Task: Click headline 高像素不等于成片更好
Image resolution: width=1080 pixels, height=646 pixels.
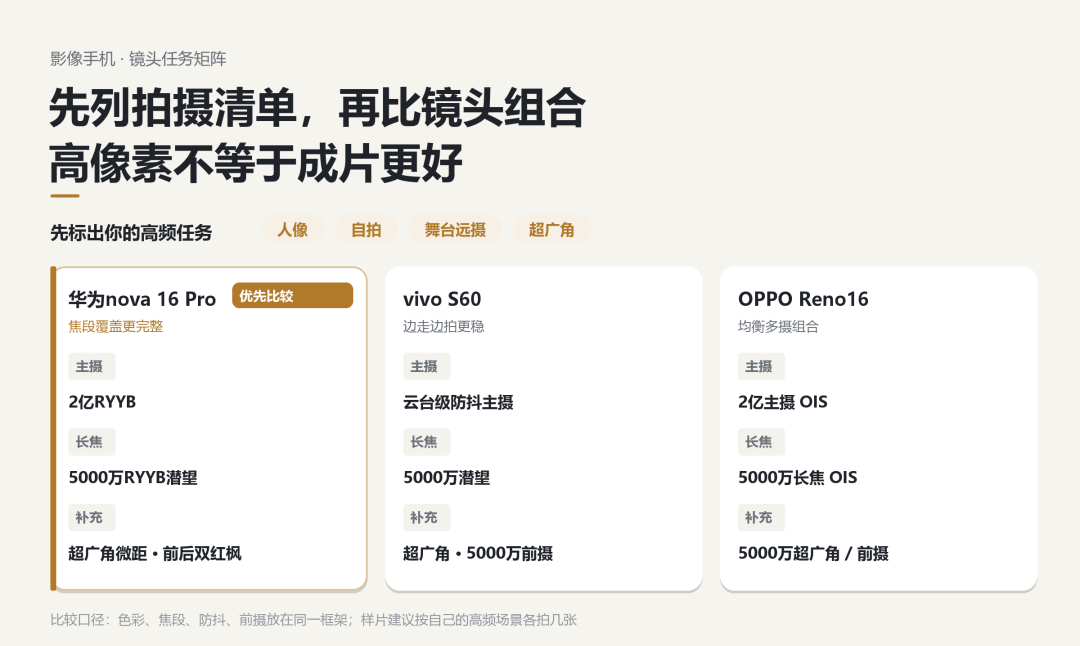Action: click(x=256, y=163)
